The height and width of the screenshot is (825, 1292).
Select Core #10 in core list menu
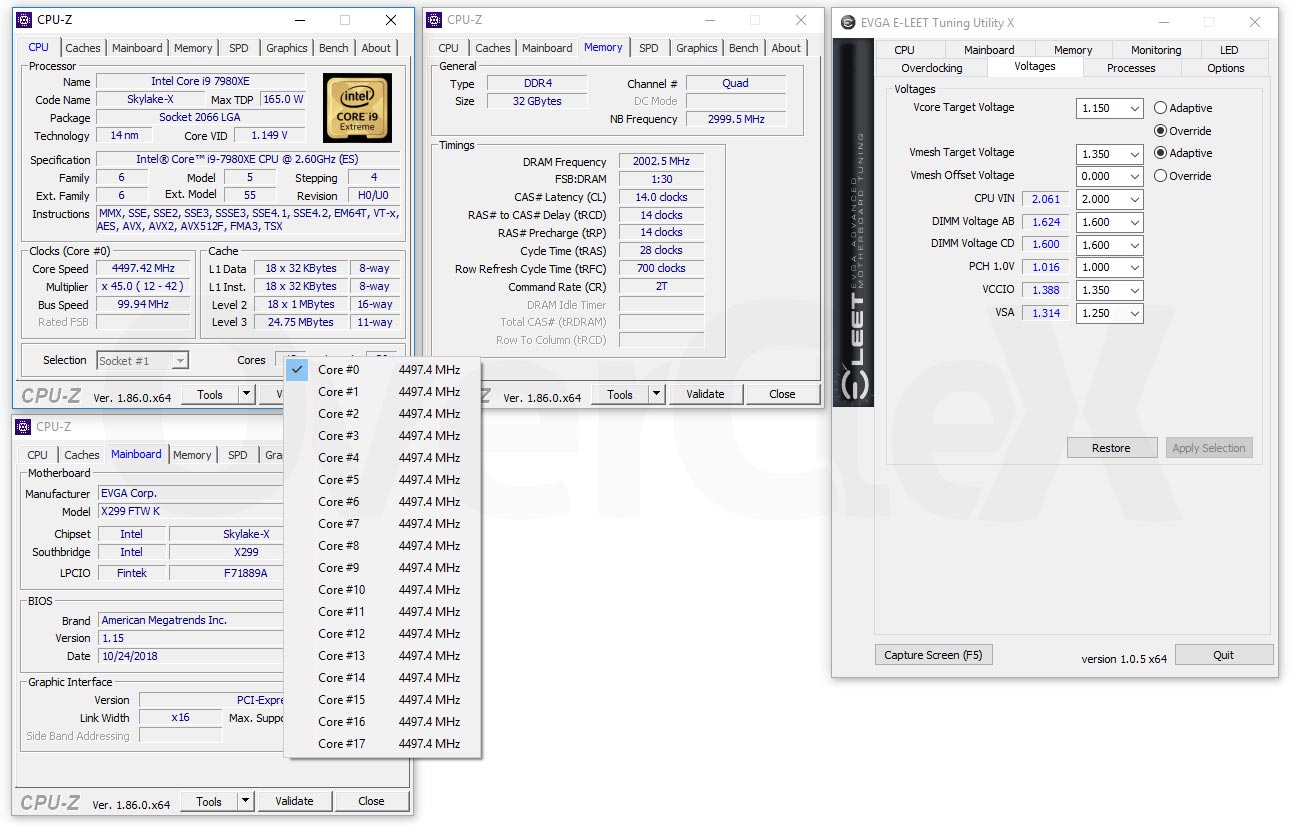(x=383, y=590)
